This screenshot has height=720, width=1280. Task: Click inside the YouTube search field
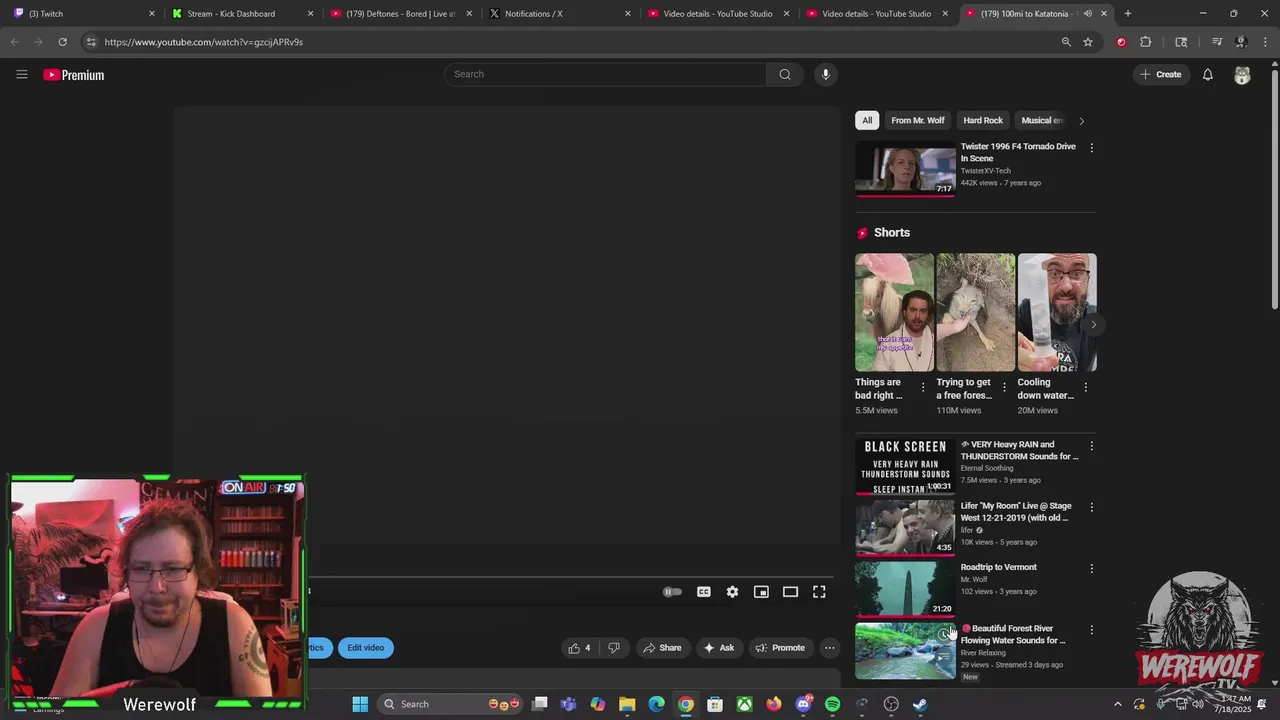(605, 74)
